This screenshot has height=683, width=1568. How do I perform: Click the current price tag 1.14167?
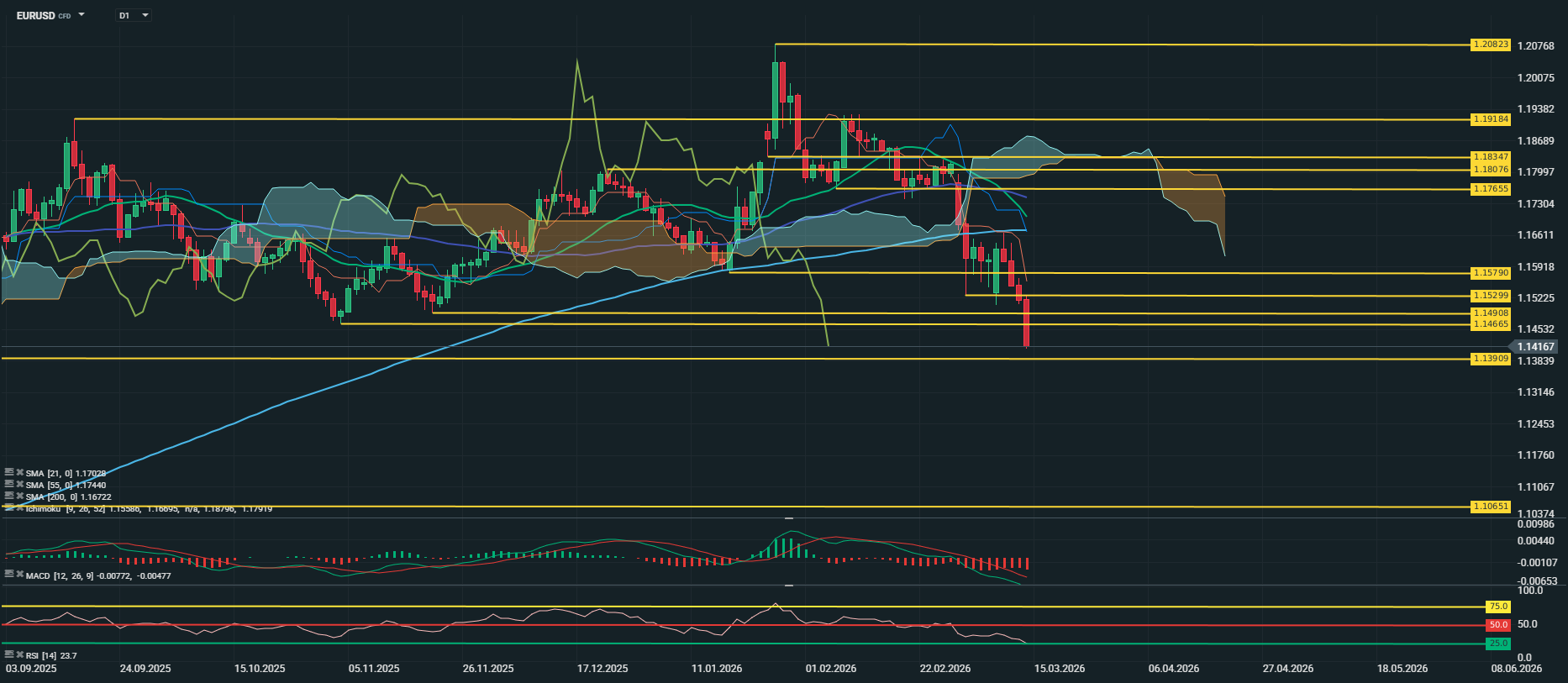click(x=1535, y=347)
